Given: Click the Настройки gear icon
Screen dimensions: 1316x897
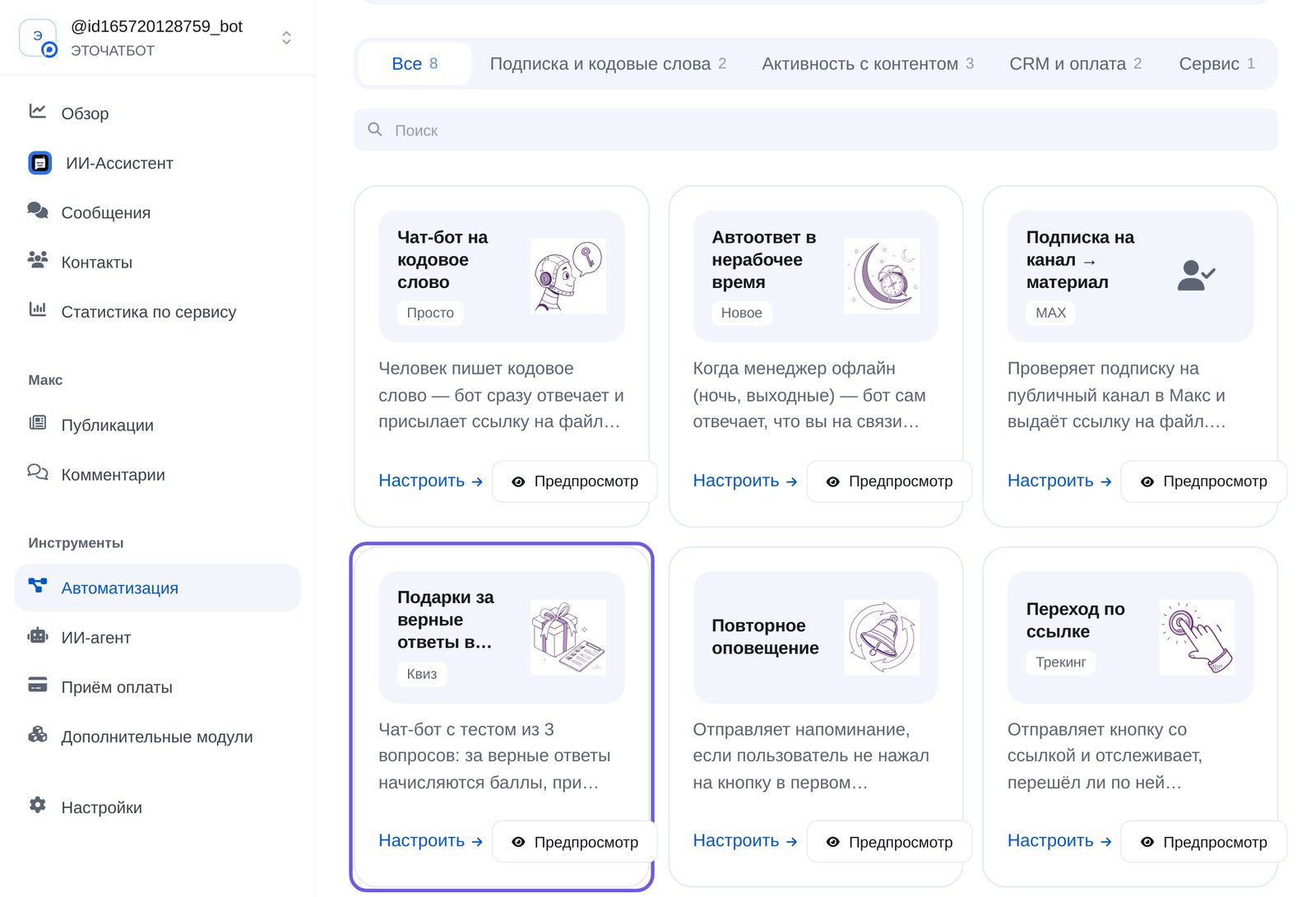Looking at the screenshot, I should pos(38,805).
